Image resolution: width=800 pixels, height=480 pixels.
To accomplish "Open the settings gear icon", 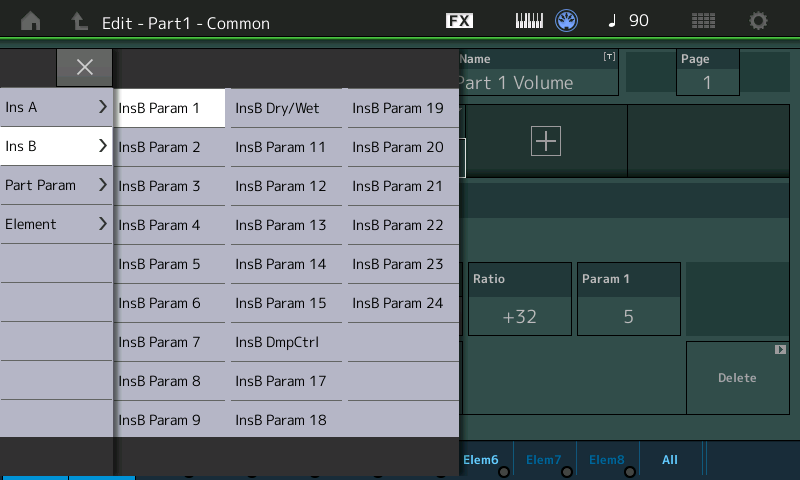I will [759, 21].
